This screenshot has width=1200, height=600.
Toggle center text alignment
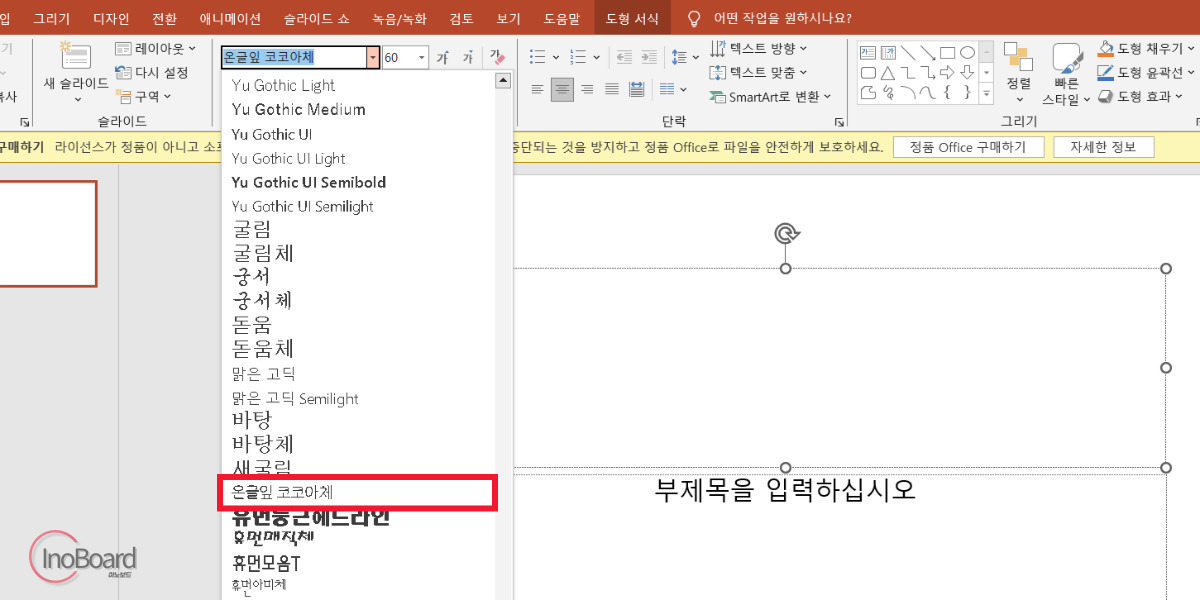(x=562, y=89)
